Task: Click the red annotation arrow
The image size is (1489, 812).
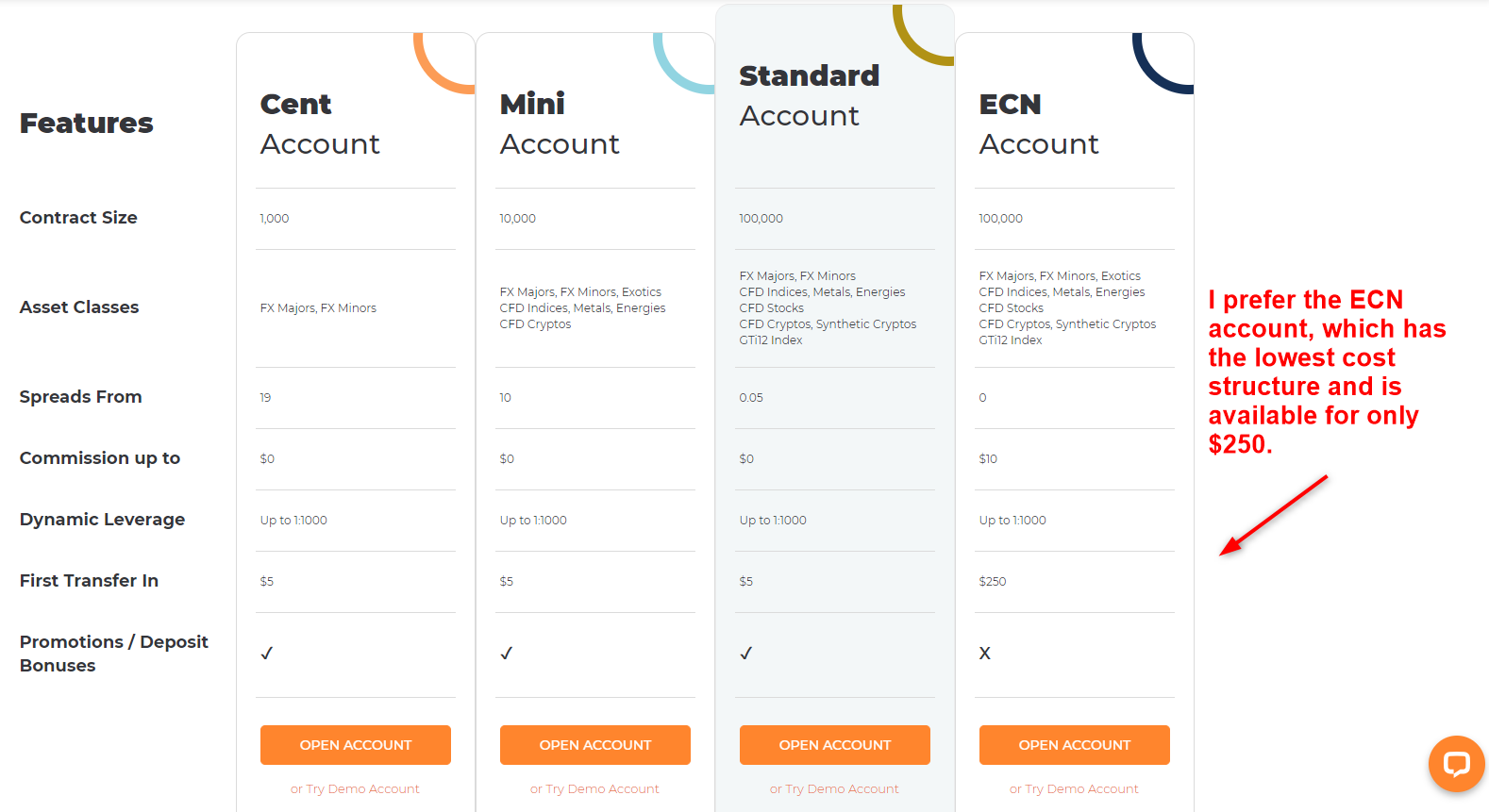Action: point(1273,516)
